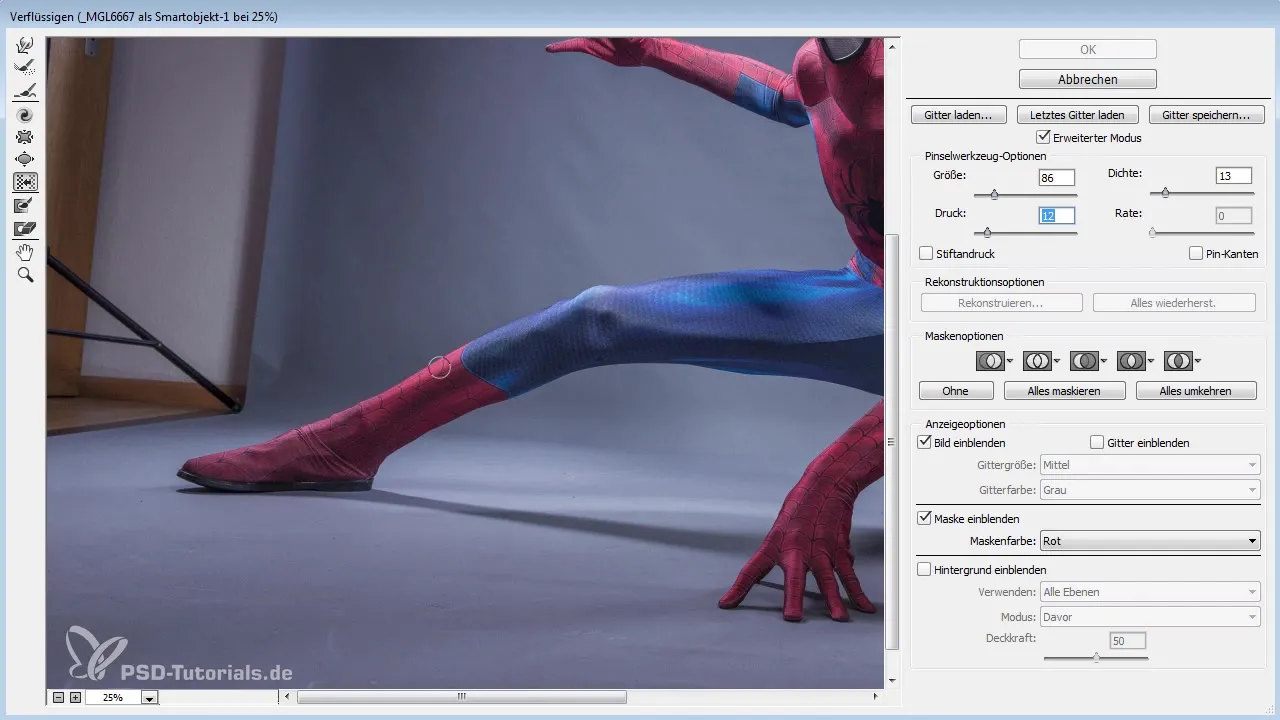Select the Twirl Clockwise tool
This screenshot has height=720, width=1280.
[26, 116]
